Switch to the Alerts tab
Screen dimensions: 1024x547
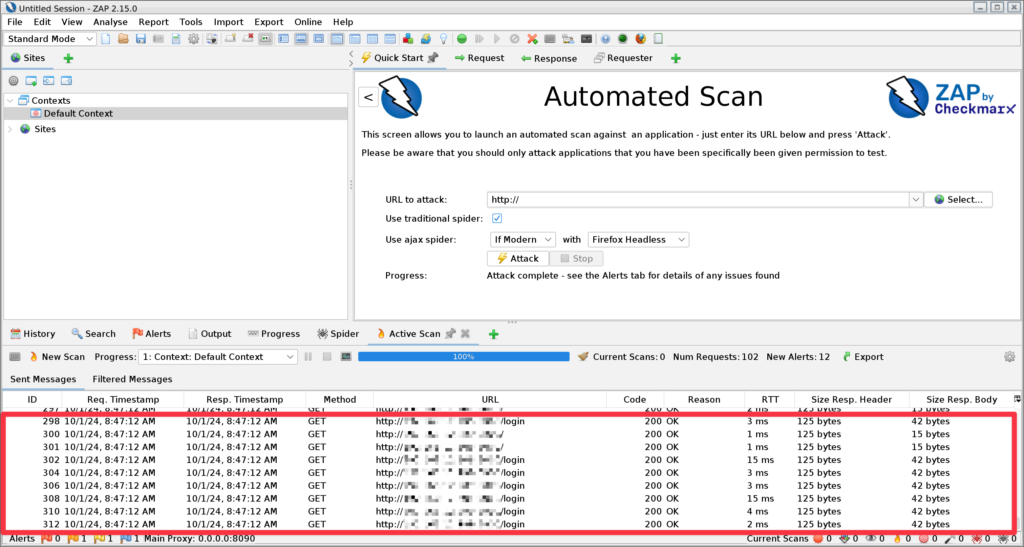pos(152,334)
